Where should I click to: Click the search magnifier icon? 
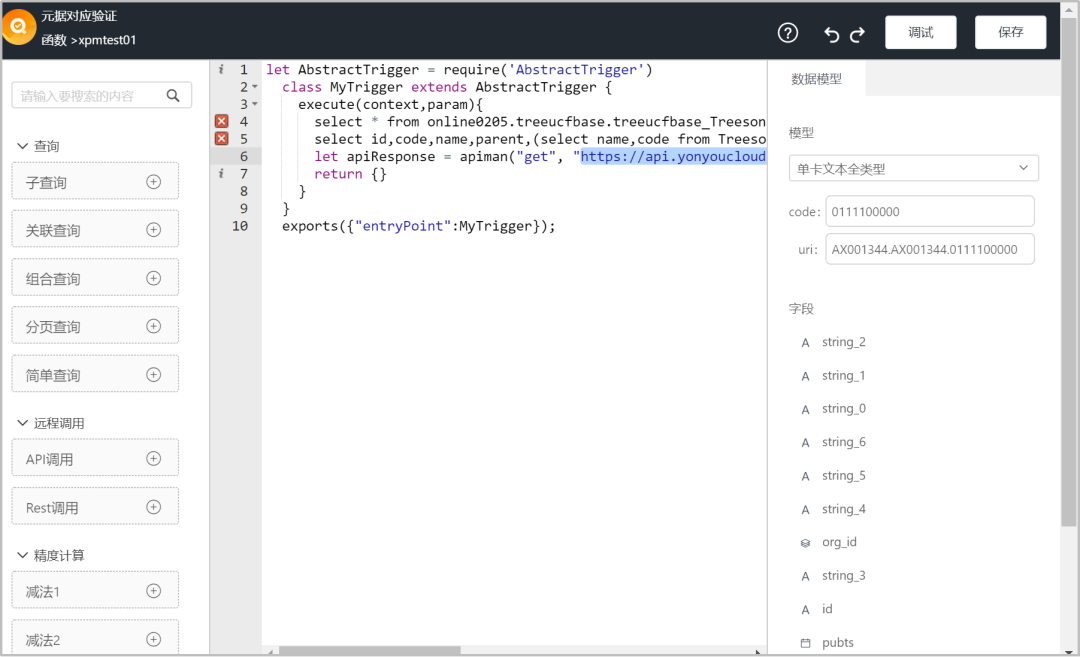click(173, 96)
